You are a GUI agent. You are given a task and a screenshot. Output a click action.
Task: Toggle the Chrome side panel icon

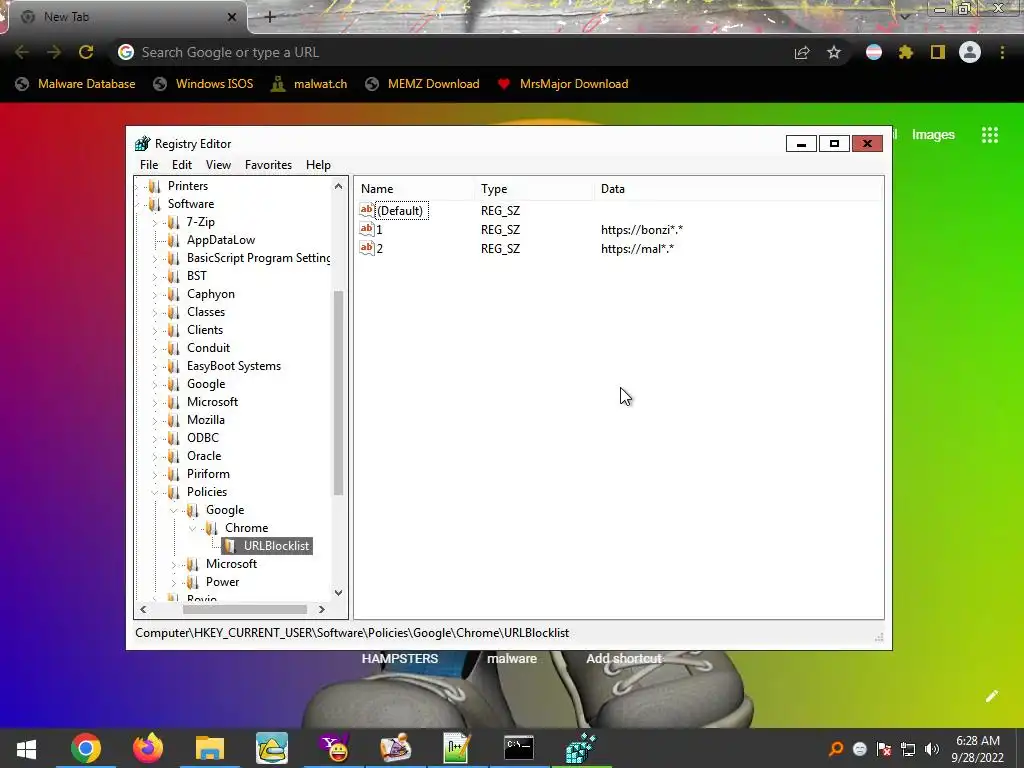click(938, 52)
